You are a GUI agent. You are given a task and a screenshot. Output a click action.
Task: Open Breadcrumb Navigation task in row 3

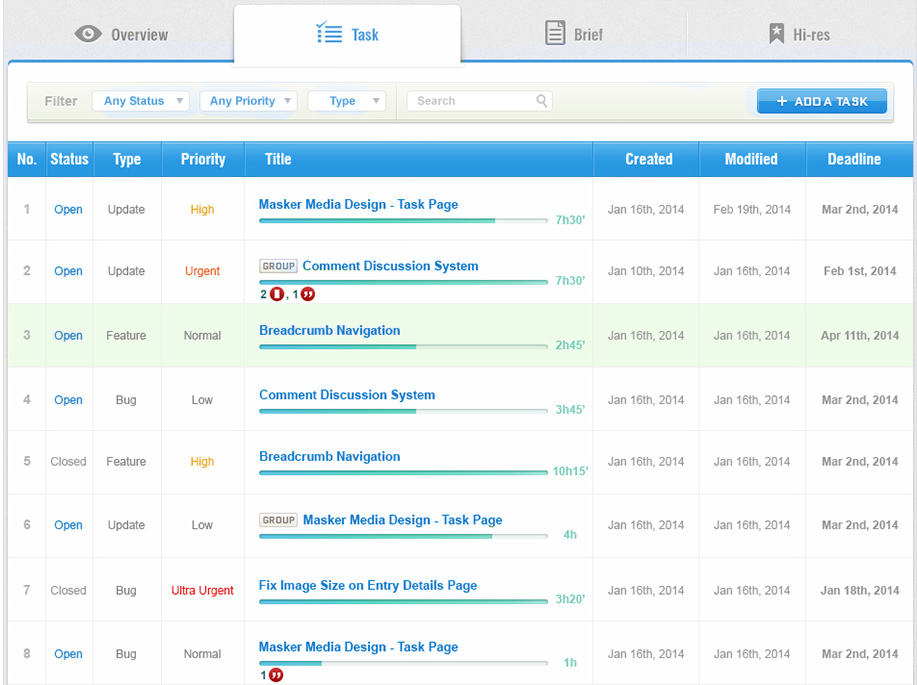coord(330,331)
